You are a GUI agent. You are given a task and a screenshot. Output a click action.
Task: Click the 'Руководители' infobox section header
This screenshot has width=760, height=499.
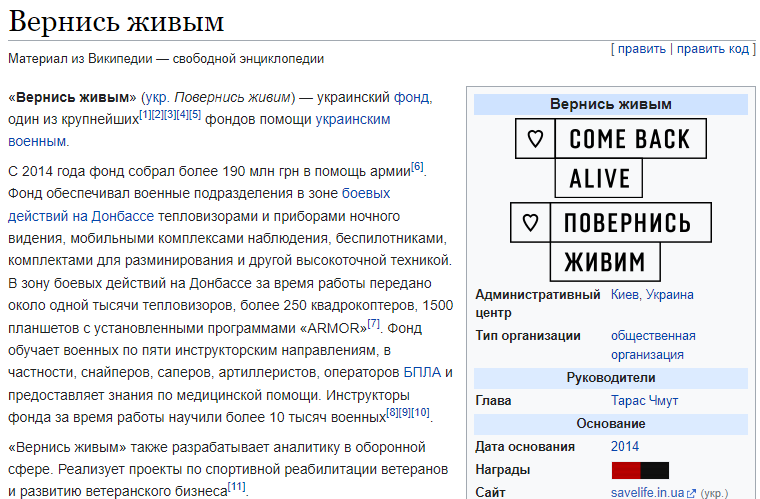(611, 378)
